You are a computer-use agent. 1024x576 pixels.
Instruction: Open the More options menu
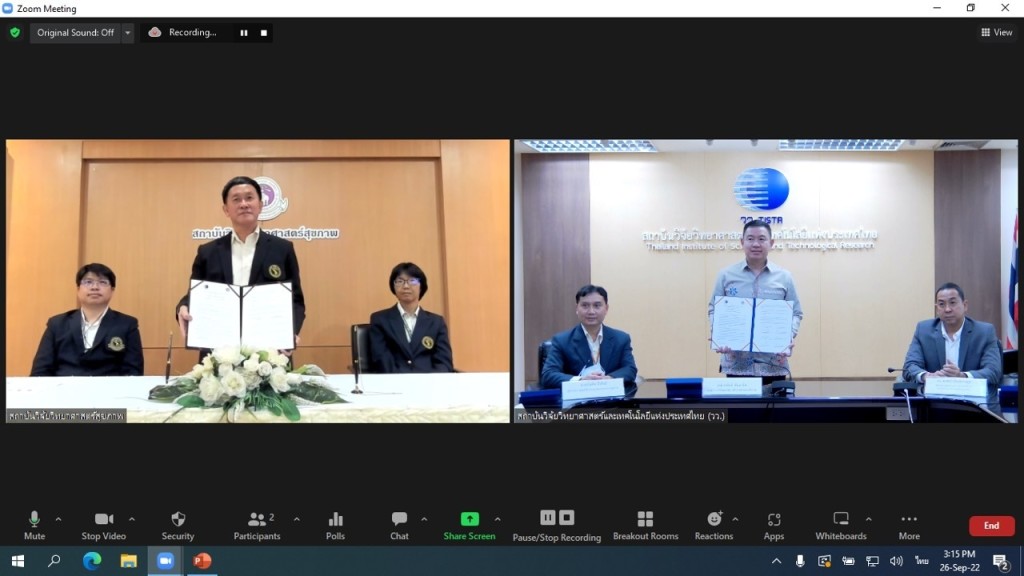pyautogui.click(x=908, y=520)
